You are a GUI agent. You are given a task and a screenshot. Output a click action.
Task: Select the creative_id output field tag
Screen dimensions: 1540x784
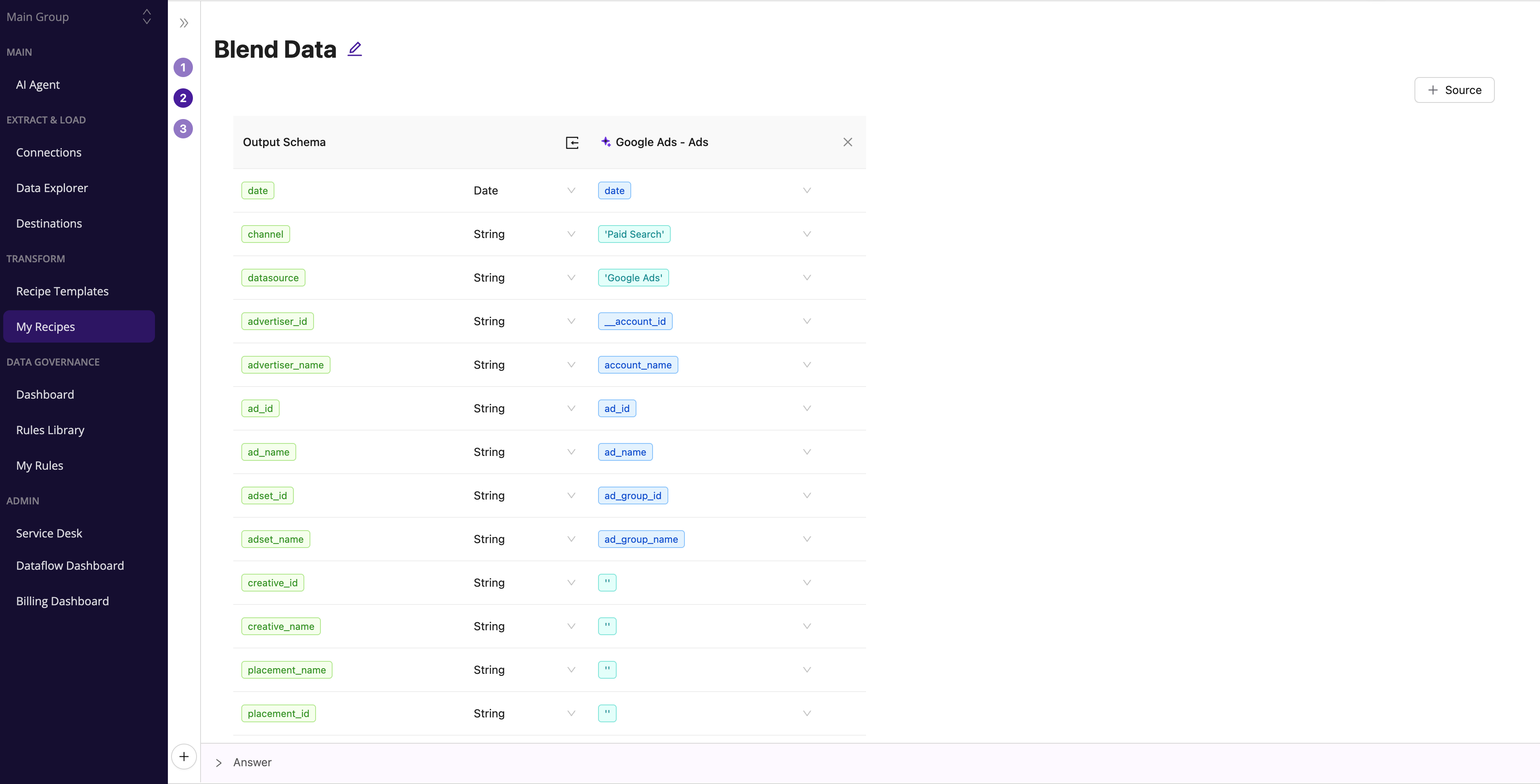(273, 583)
